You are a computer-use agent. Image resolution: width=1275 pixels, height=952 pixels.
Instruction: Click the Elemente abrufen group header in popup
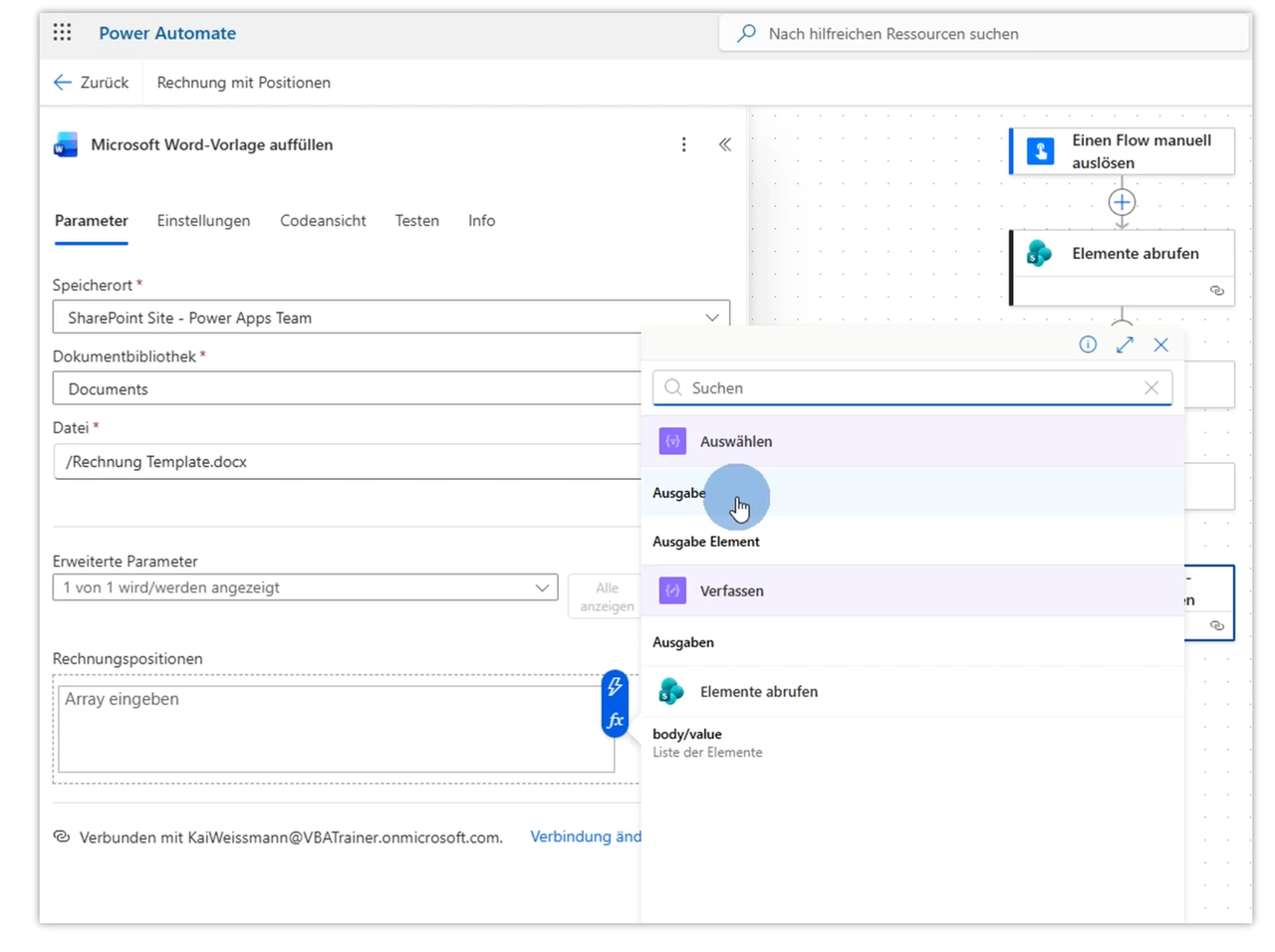(912, 691)
